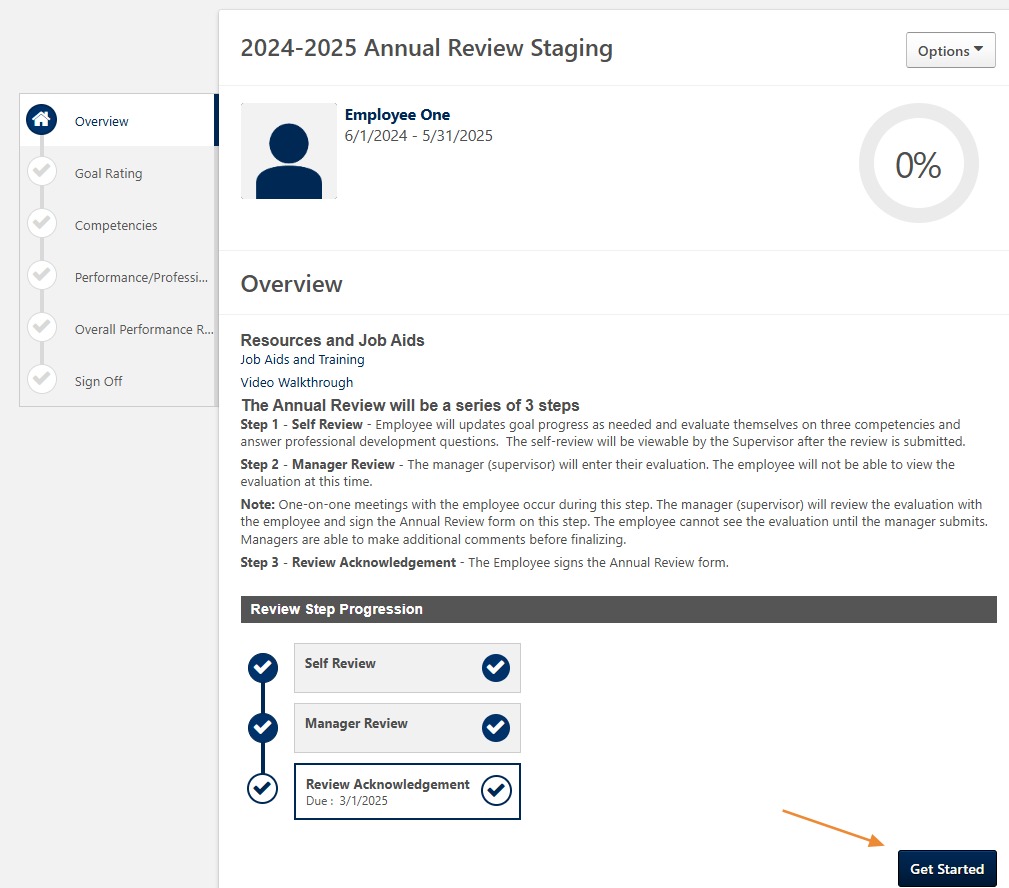The height and width of the screenshot is (888, 1009).
Task: Click the Resources and Job Aids heading
Action: point(332,340)
